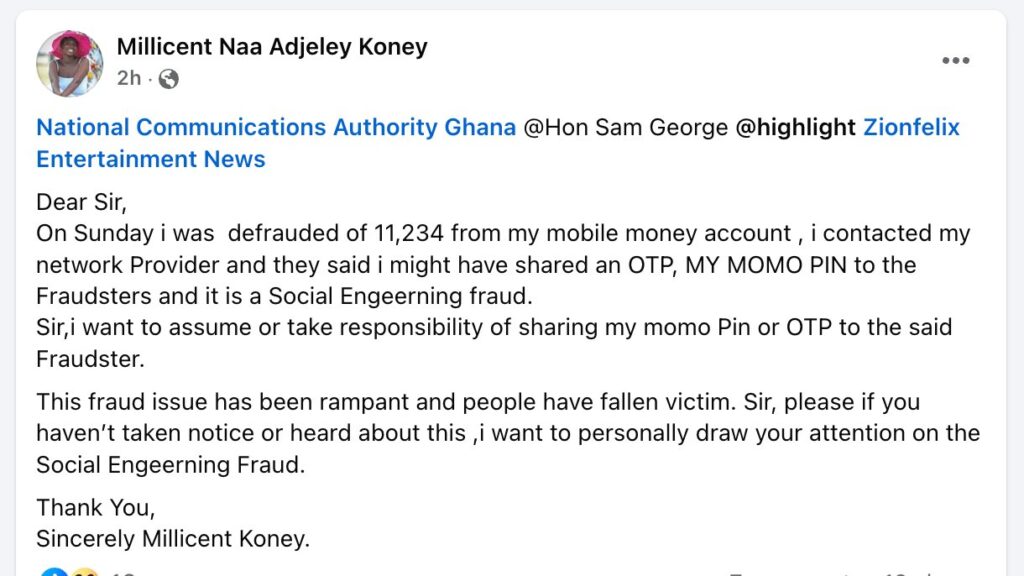Click the globe public privacy icon
Viewport: 1024px width, 576px height.
tap(168, 79)
